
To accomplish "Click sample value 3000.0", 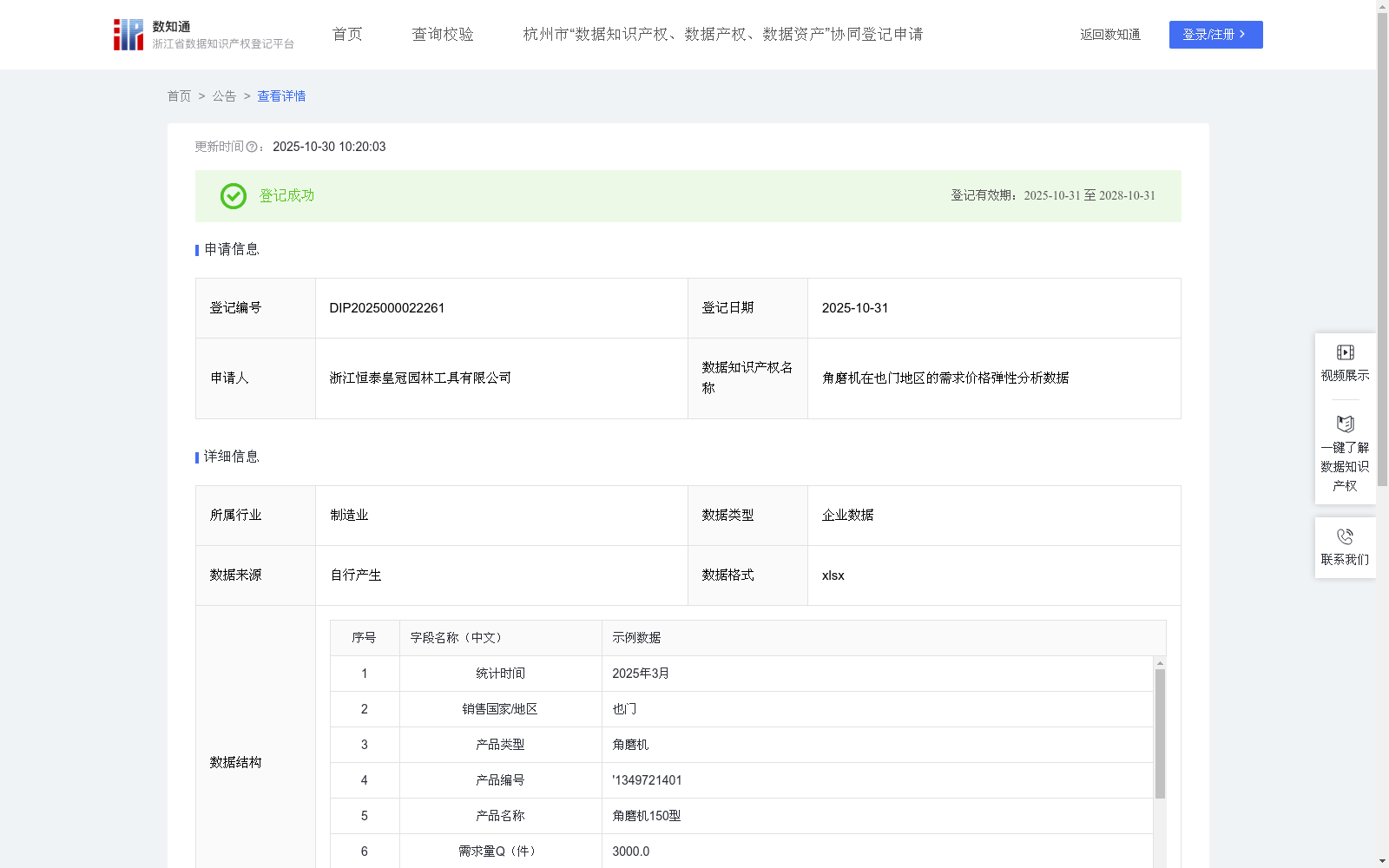I will tap(631, 852).
